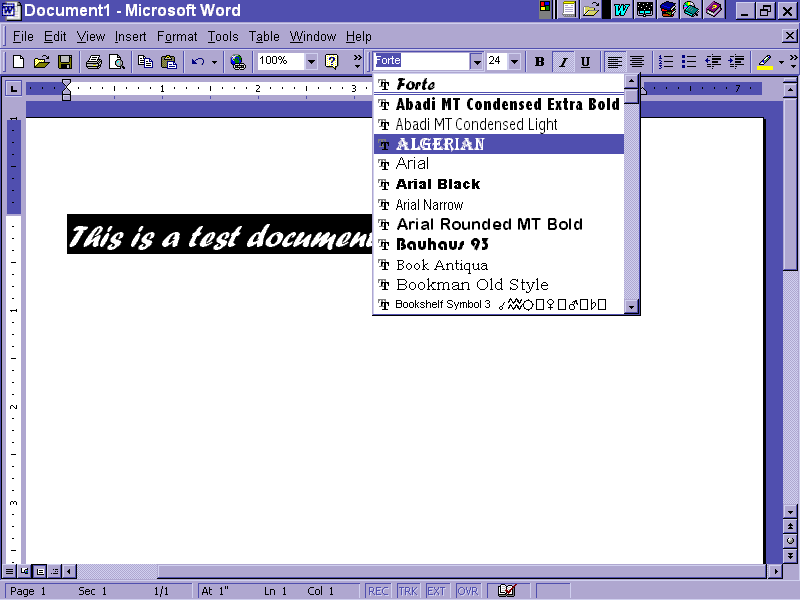Toggle Underline formatting
Screen dimensions: 800x600
(585, 62)
